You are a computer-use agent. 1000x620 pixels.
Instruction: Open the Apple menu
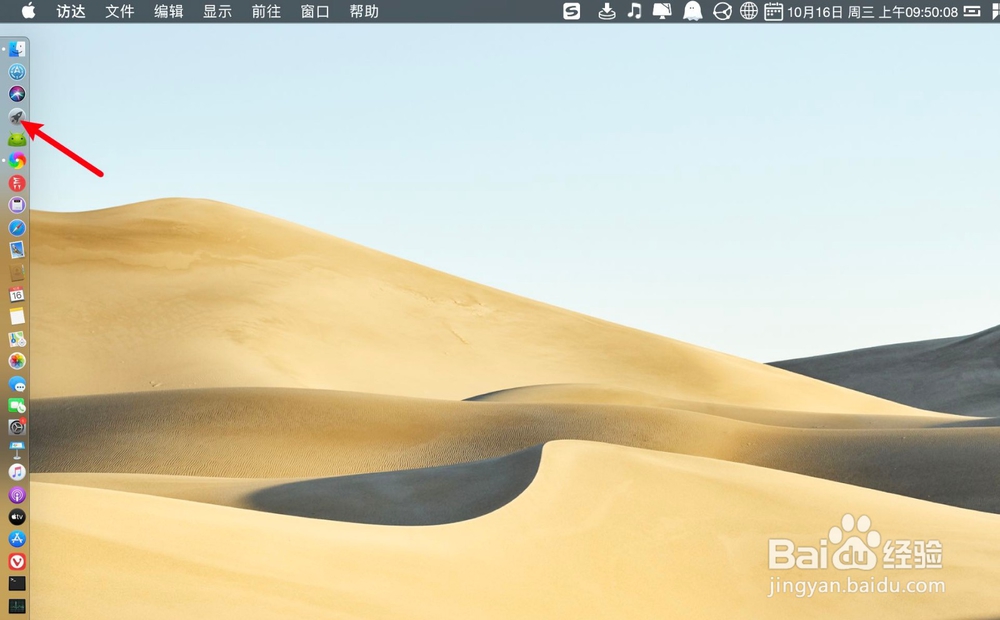[x=29, y=11]
